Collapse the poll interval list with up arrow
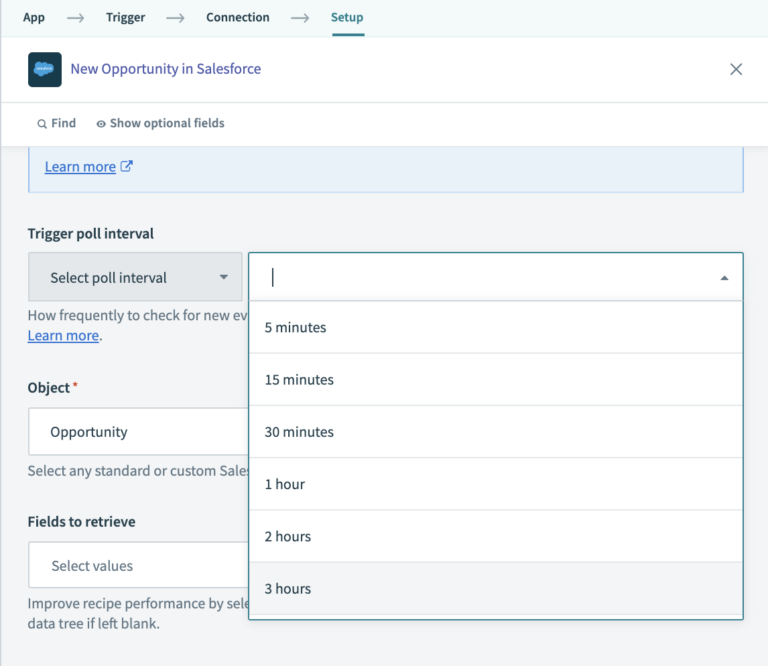This screenshot has width=768, height=666. coord(724,278)
